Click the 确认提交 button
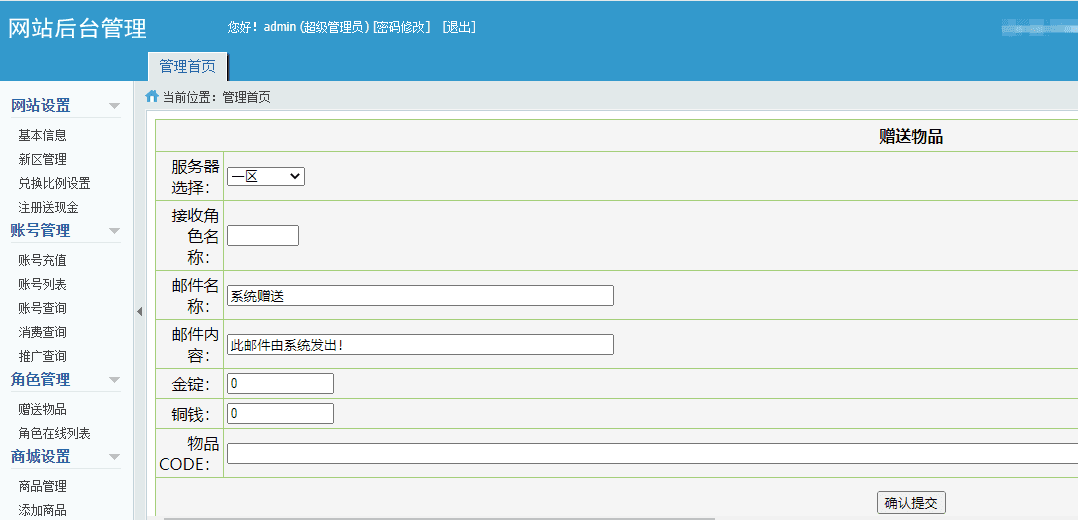Viewport: 1078px width, 520px height. tap(910, 503)
